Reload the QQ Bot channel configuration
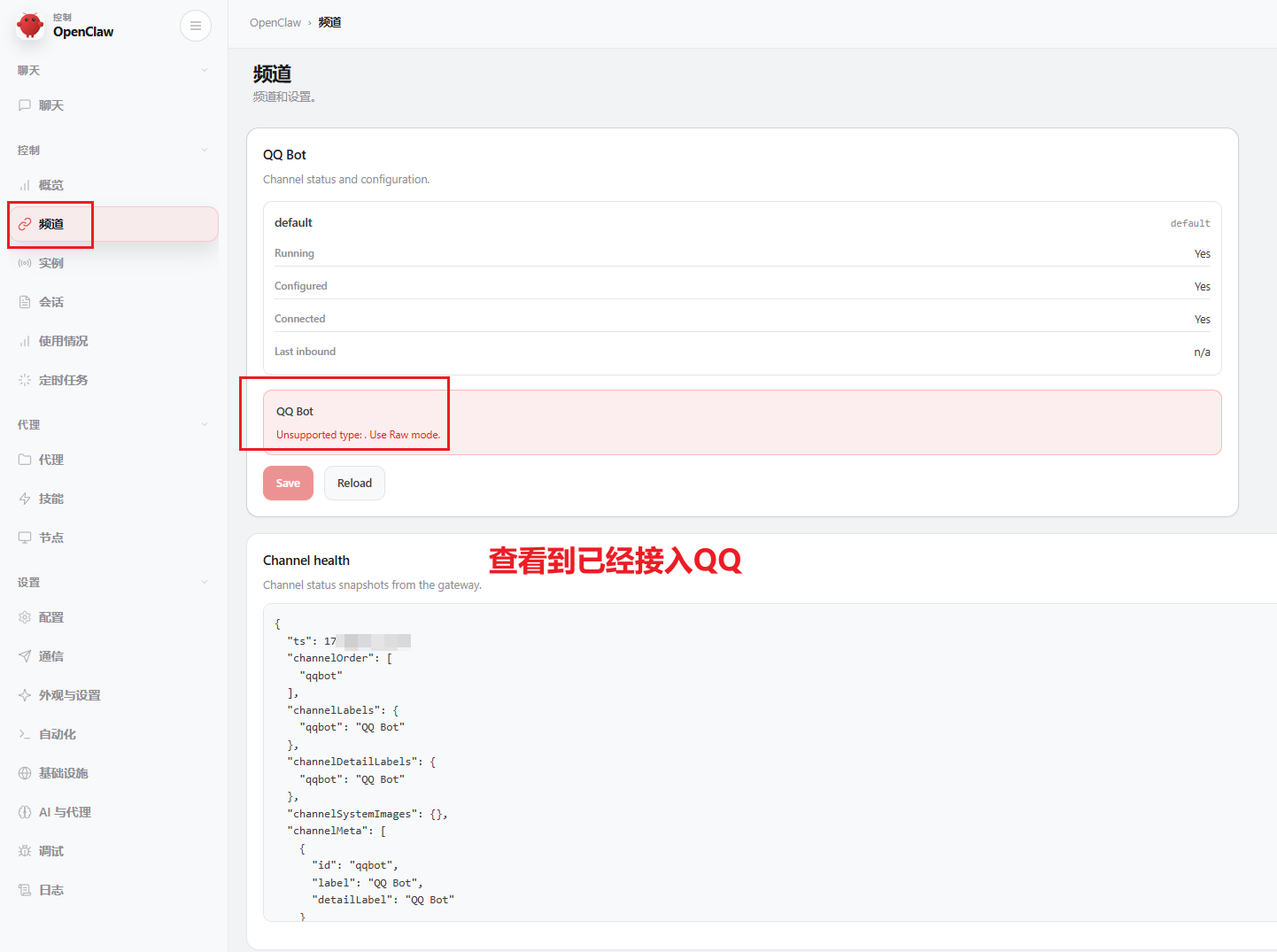 point(354,483)
